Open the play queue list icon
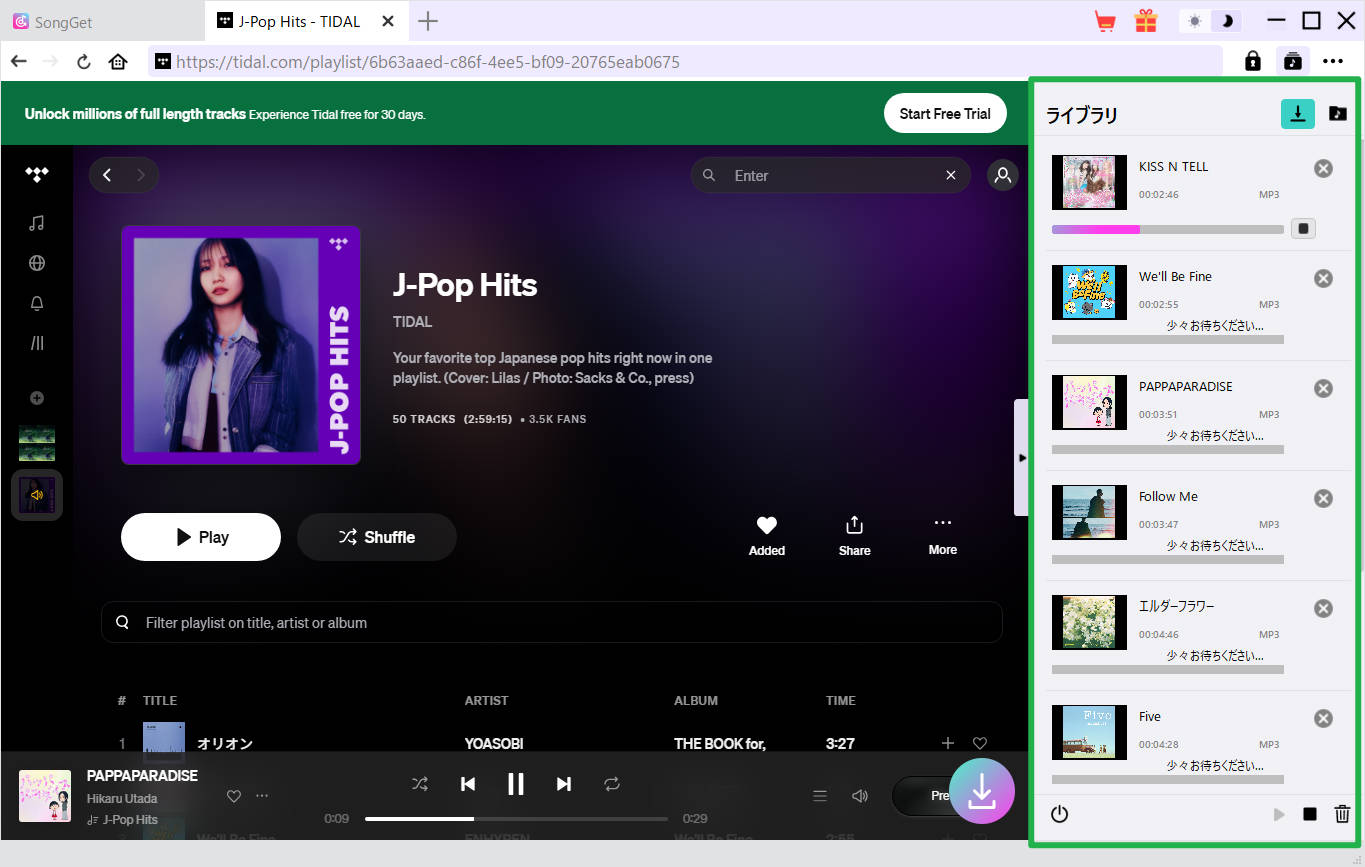This screenshot has width=1365, height=867. (820, 796)
